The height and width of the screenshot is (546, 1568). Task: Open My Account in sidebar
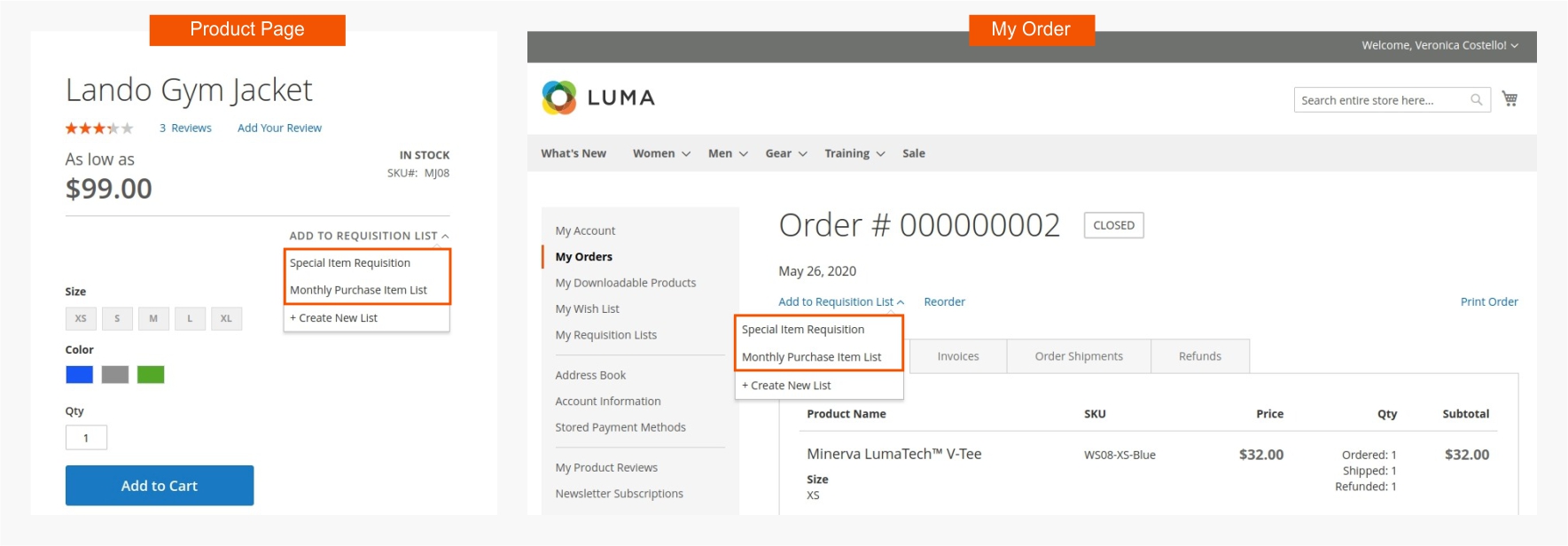585,230
